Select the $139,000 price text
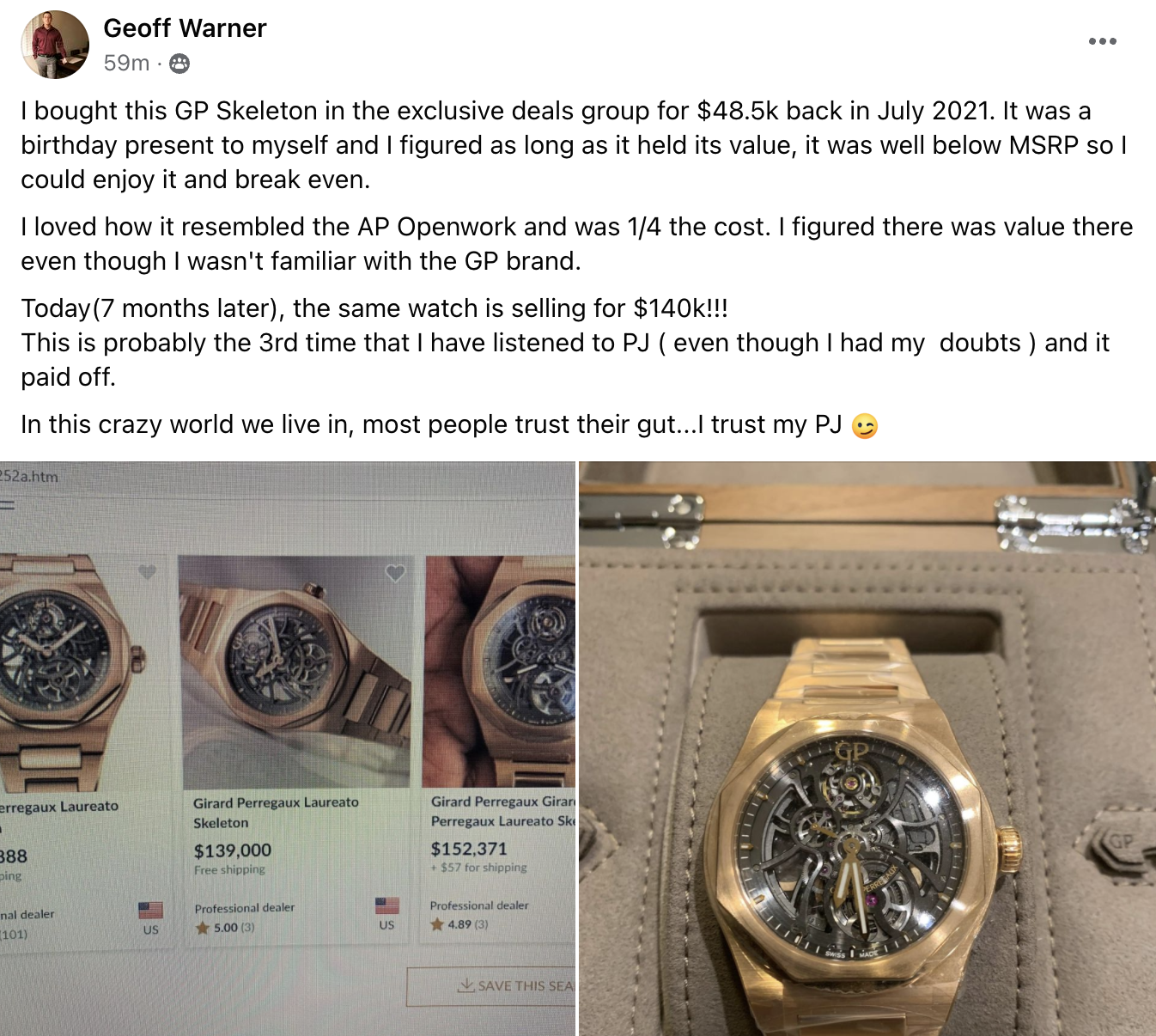 point(232,850)
